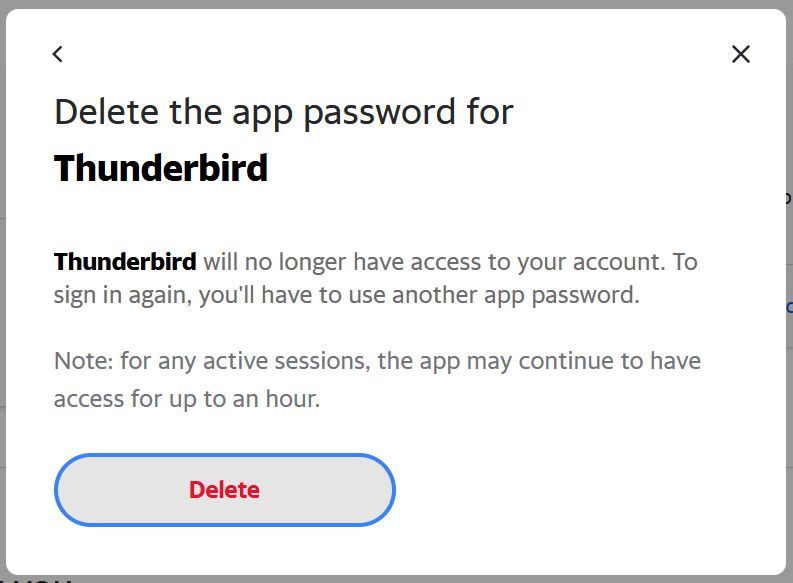Click 'To' at end of description line

[684, 262]
